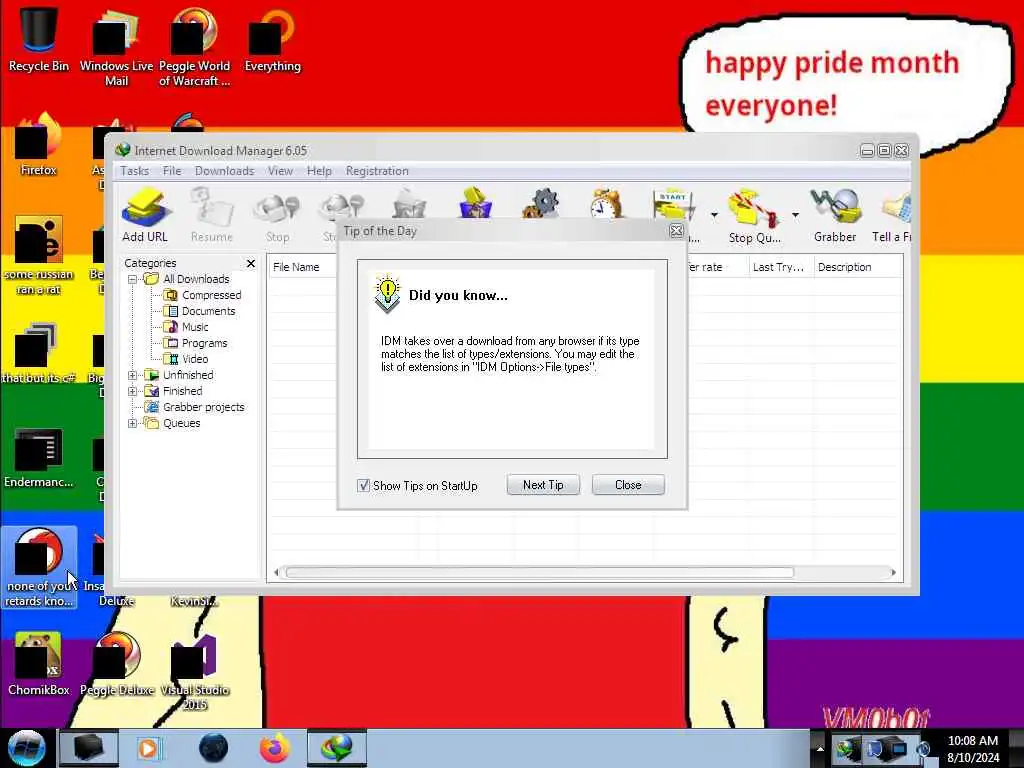This screenshot has width=1024, height=768.
Task: Open the View menu
Action: pyautogui.click(x=280, y=171)
